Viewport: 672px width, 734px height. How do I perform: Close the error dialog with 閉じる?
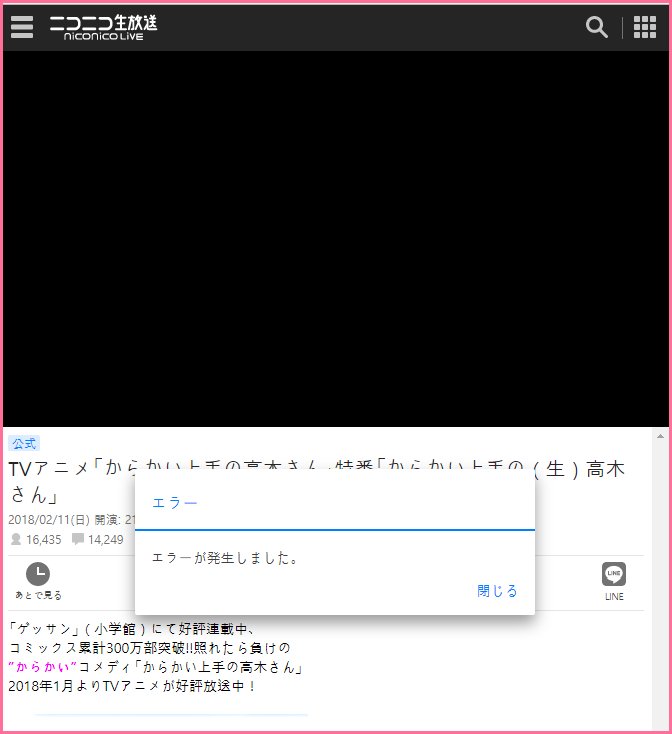[x=497, y=591]
